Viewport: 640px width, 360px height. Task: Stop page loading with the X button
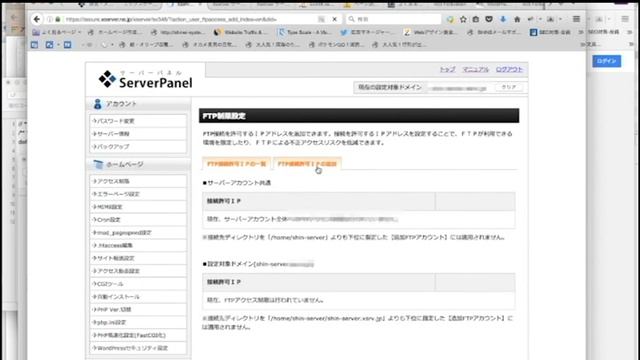point(334,19)
